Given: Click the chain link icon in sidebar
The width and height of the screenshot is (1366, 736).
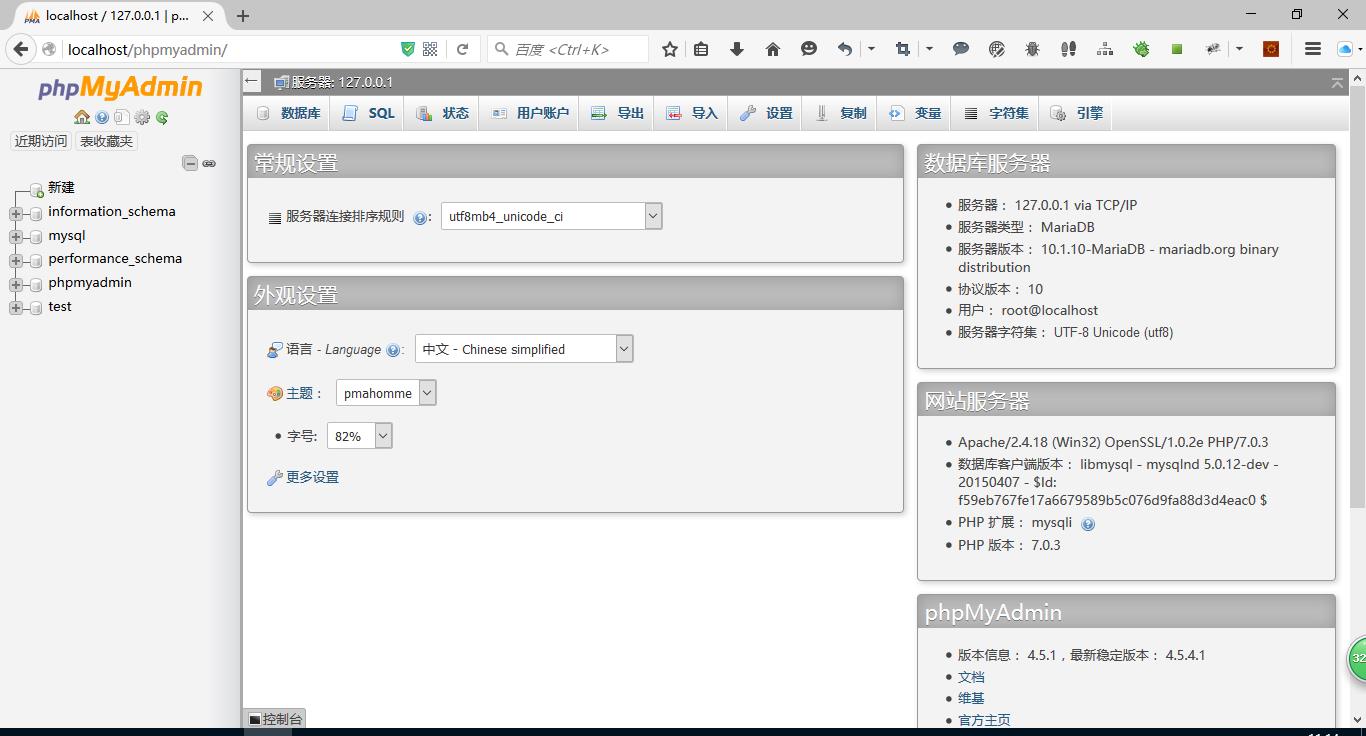Looking at the screenshot, I should click(209, 163).
